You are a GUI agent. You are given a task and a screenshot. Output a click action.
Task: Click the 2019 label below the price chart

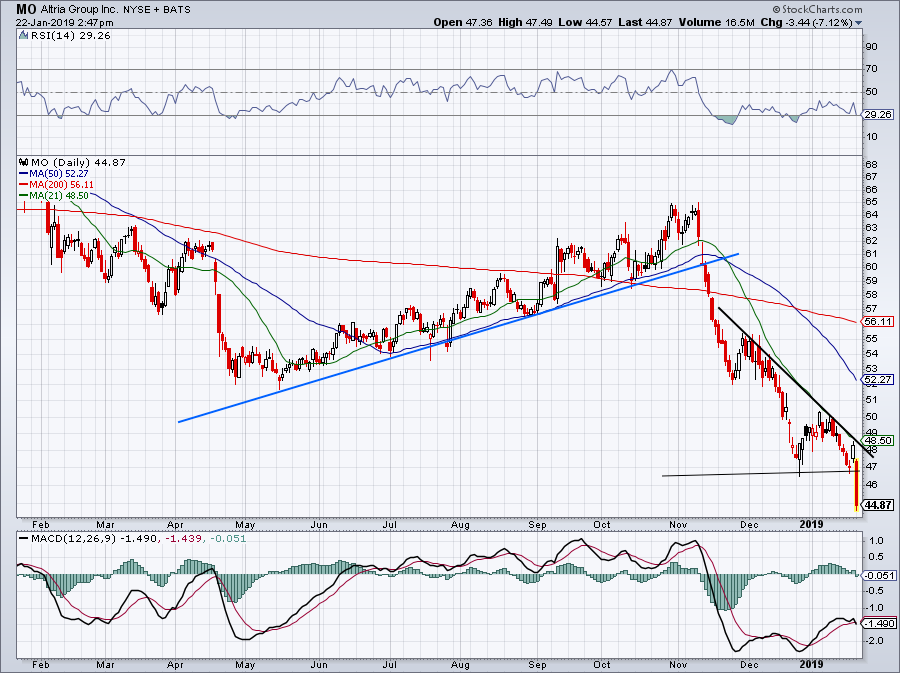(x=811, y=524)
